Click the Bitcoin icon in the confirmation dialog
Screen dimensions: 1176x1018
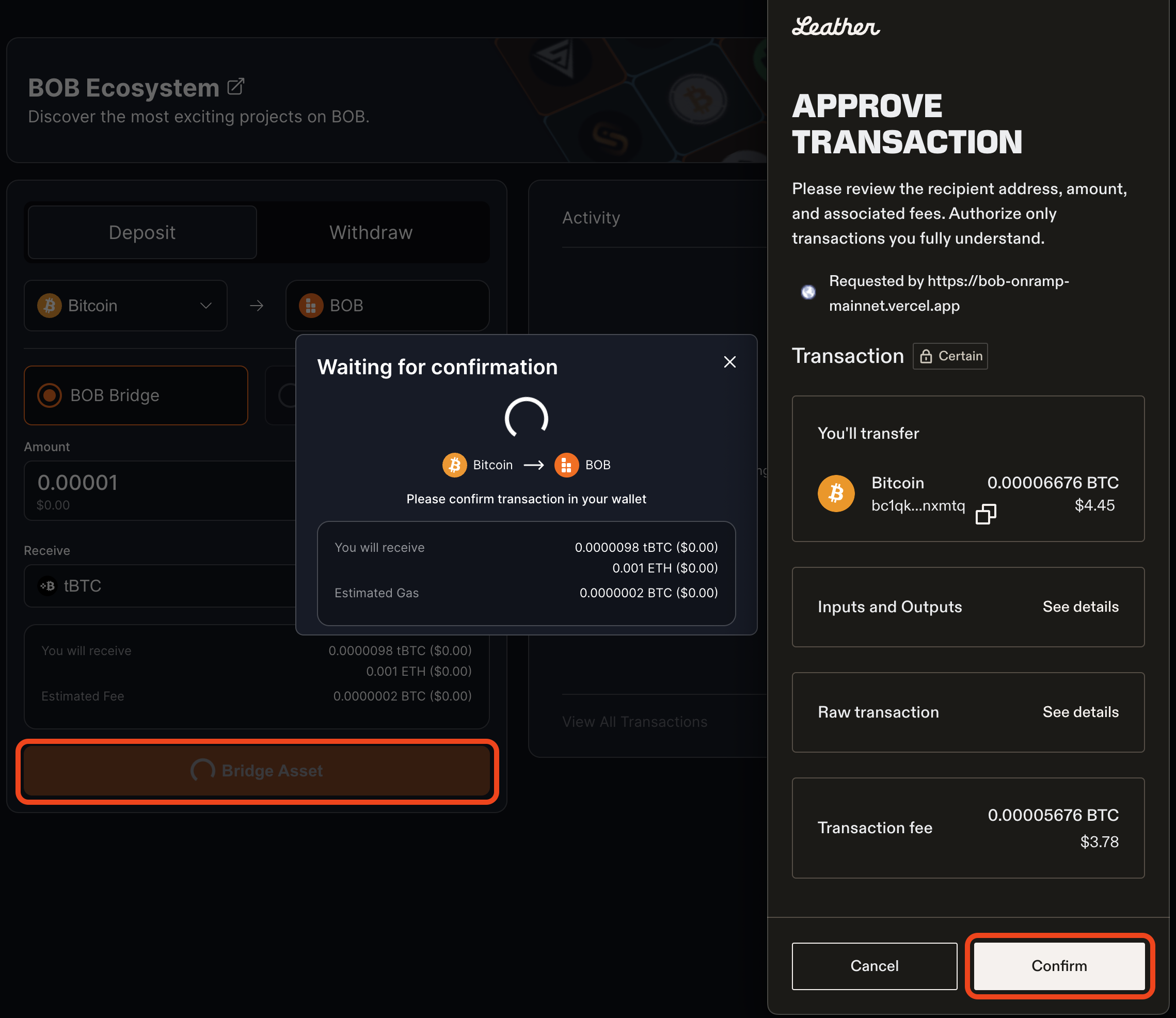click(x=454, y=465)
